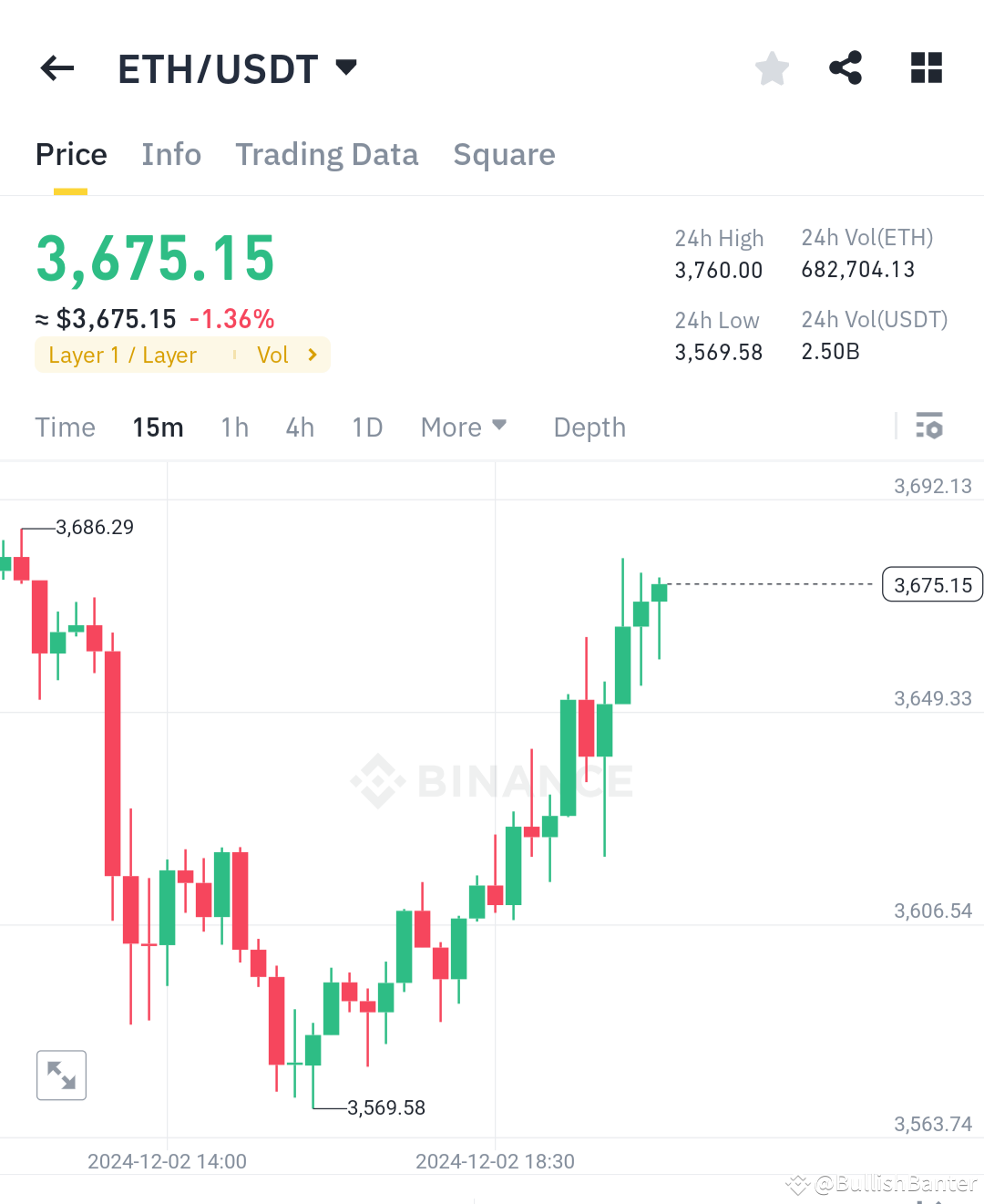
Task: Select the 1D timeframe
Action: [x=367, y=427]
